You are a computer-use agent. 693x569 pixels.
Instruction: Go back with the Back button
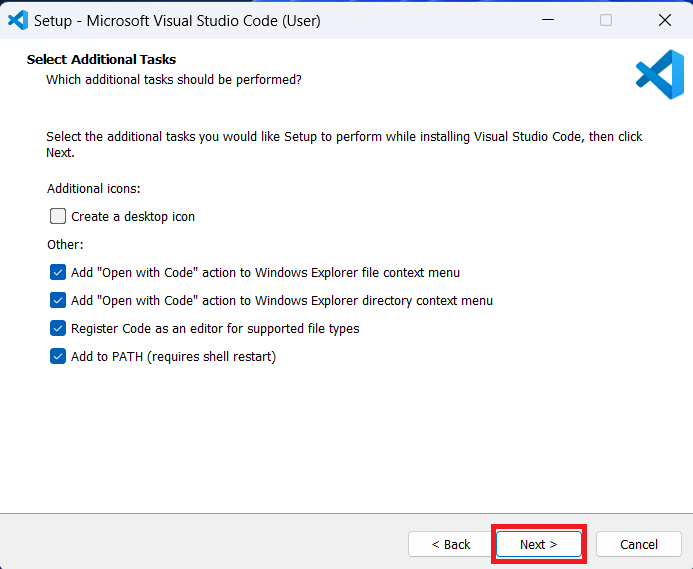coord(450,544)
